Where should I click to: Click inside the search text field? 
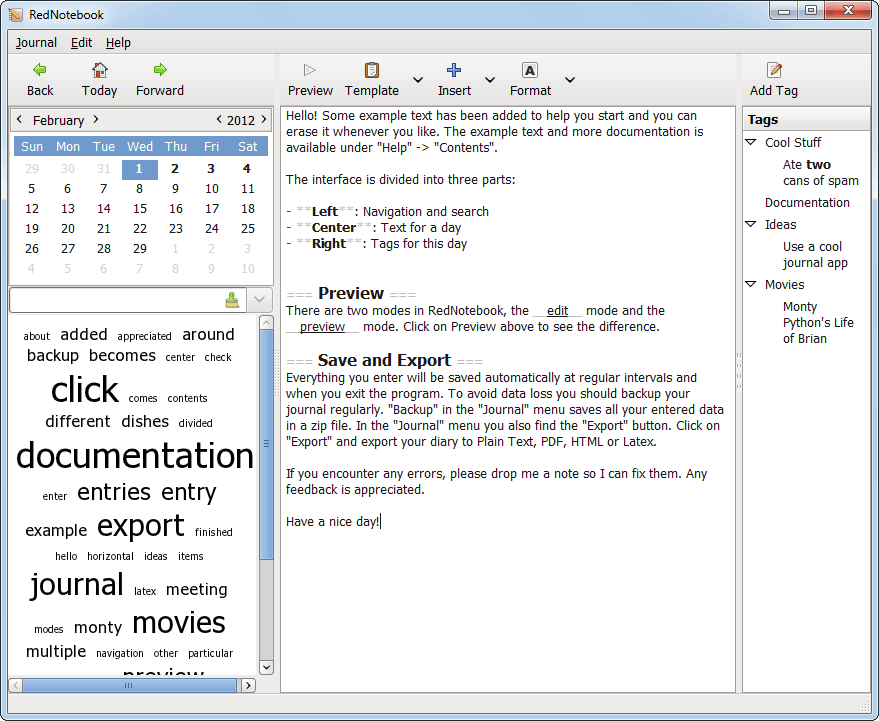coord(115,300)
